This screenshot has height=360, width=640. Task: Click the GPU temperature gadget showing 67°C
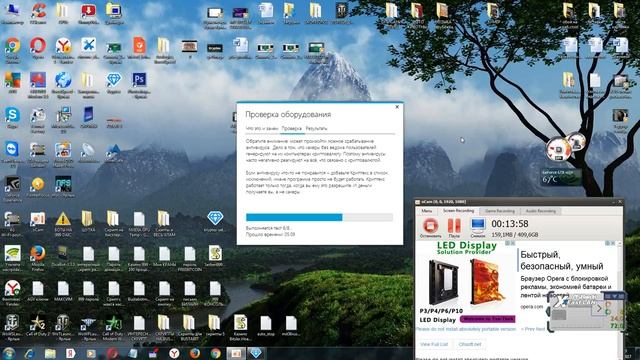560,177
